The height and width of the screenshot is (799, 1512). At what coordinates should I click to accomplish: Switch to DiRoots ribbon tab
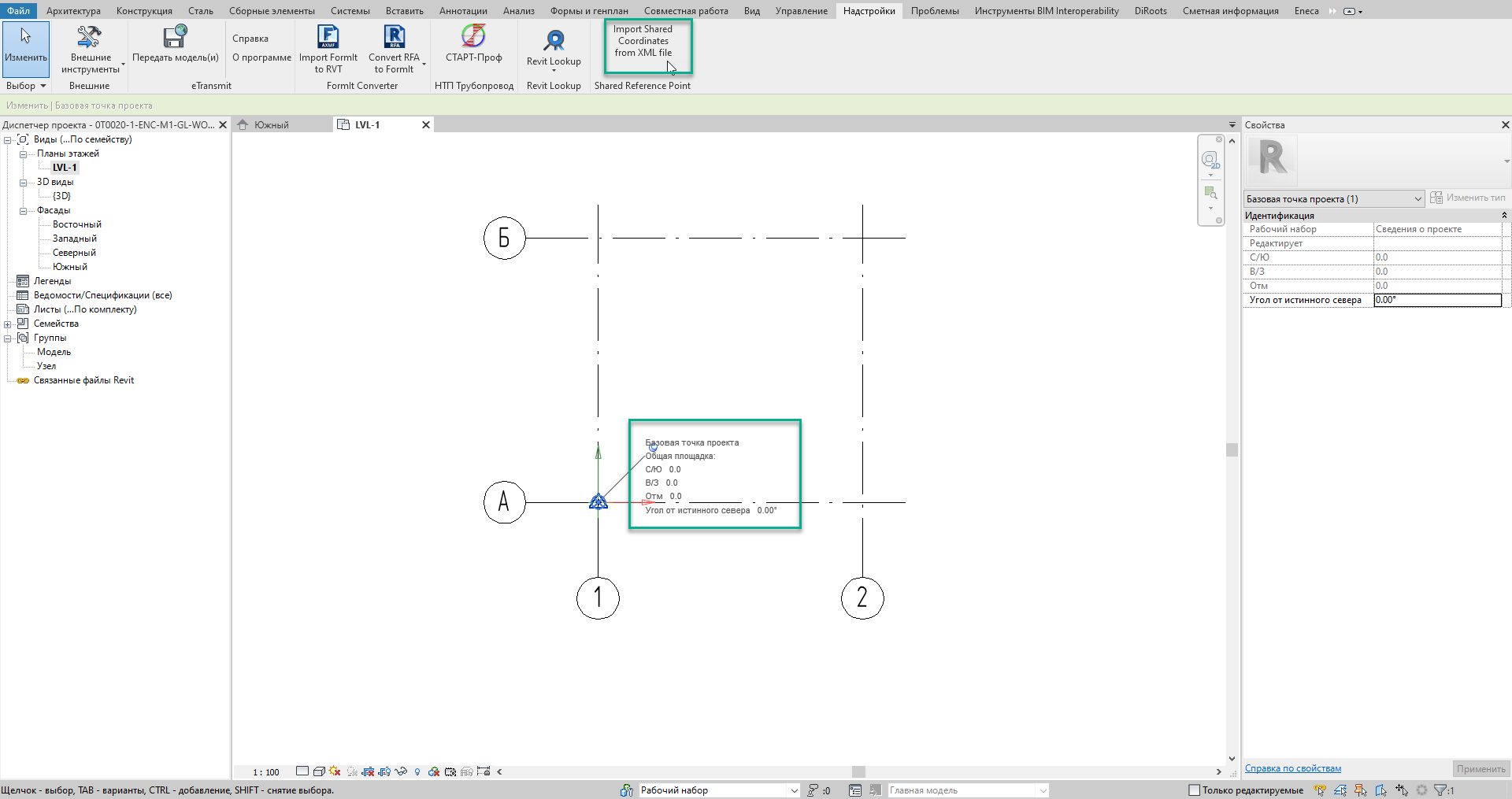[x=1151, y=11]
